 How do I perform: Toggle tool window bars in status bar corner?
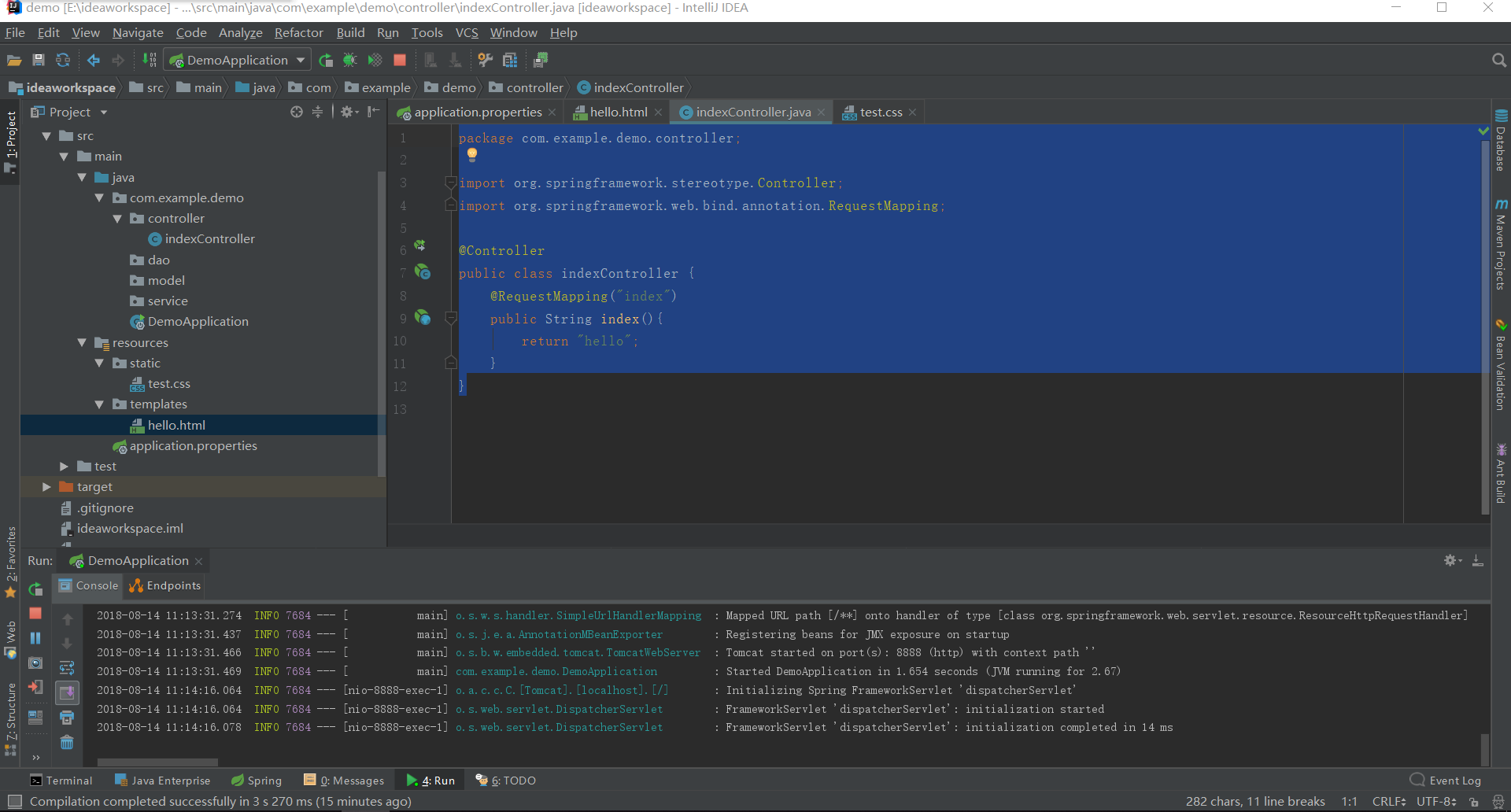click(x=14, y=801)
